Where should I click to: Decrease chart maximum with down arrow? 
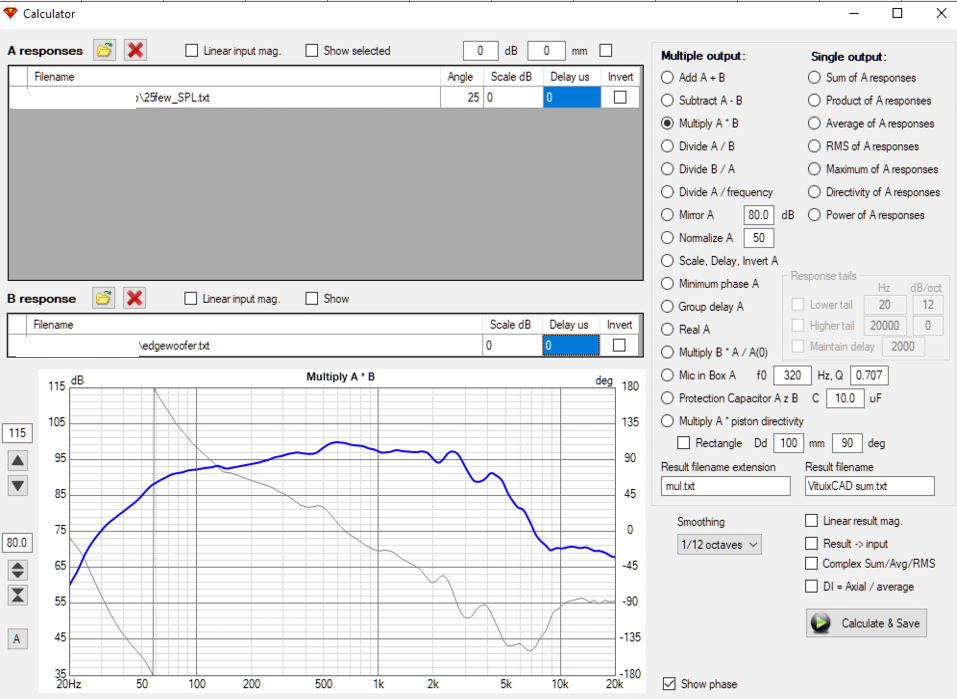18,485
